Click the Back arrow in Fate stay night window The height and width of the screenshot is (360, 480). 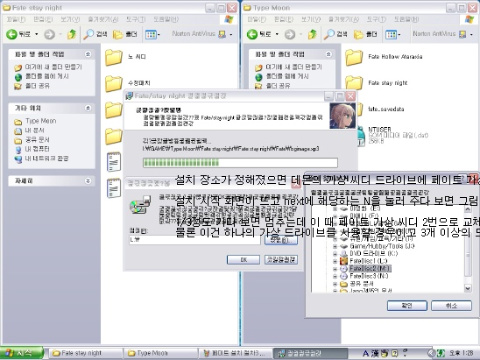[12, 34]
